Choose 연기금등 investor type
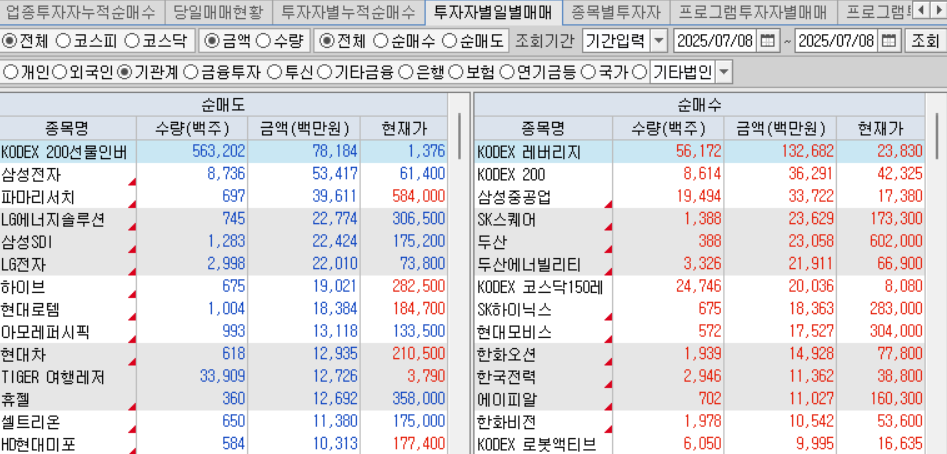This screenshot has height=454, width=947. point(507,72)
